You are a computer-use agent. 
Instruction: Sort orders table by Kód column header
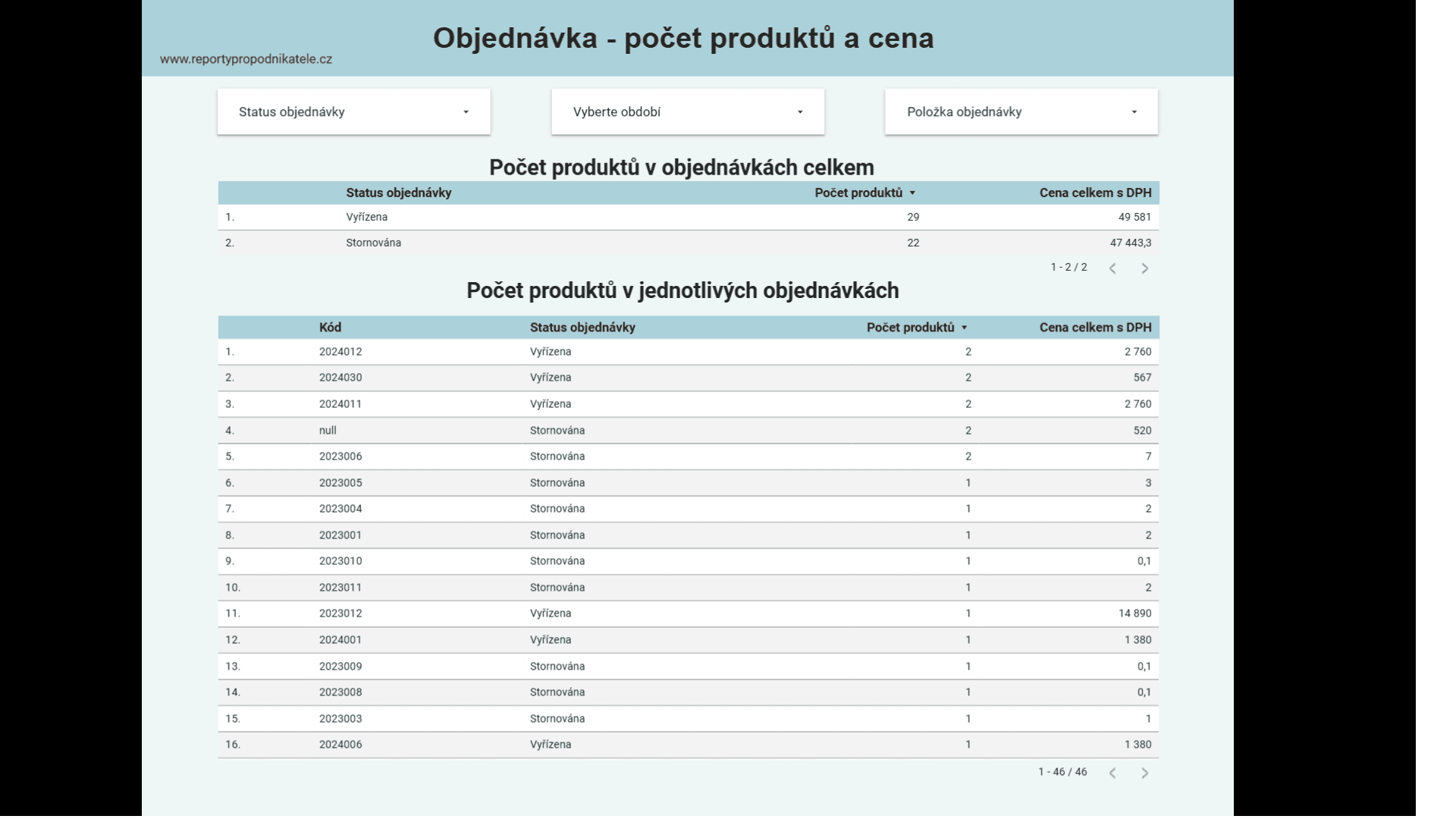[x=330, y=328]
